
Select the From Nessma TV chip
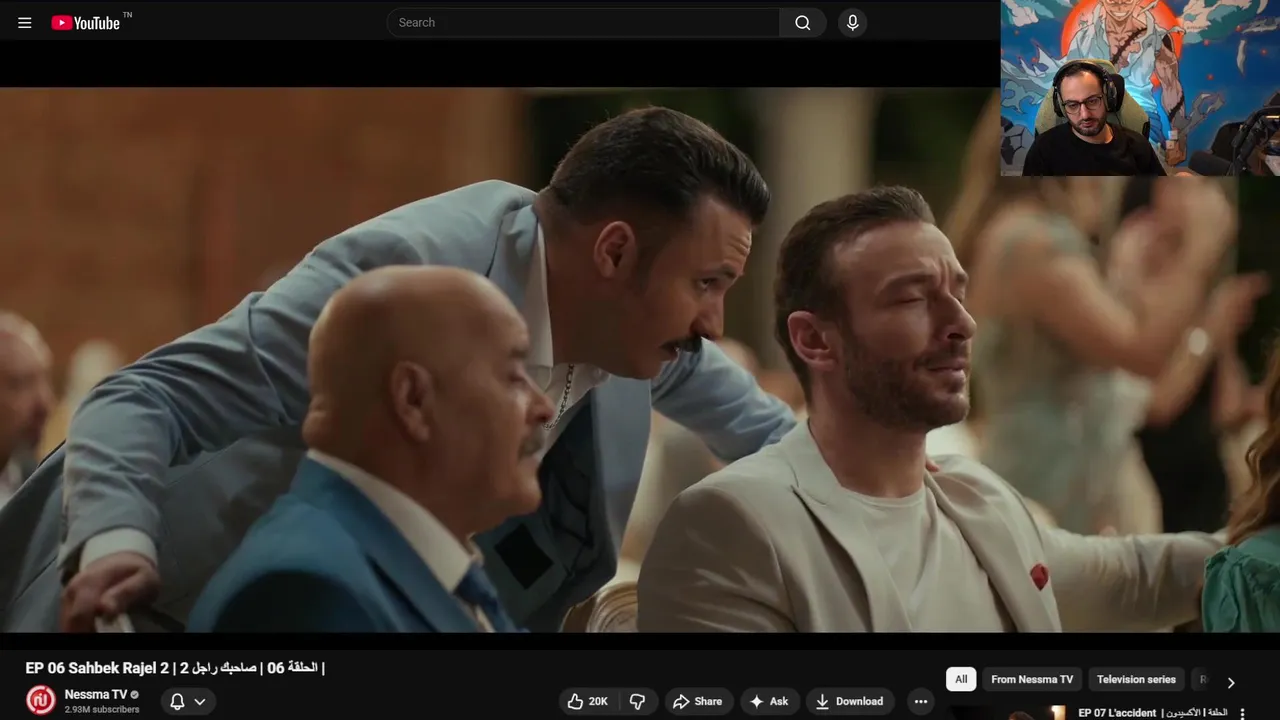1032,680
